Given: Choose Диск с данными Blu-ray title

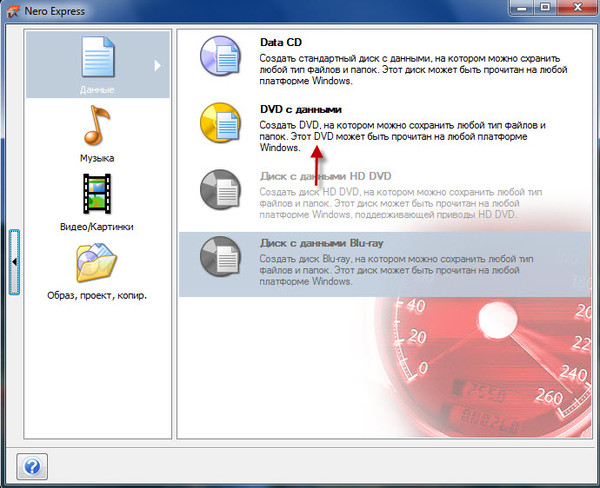Looking at the screenshot, I should tap(321, 243).
